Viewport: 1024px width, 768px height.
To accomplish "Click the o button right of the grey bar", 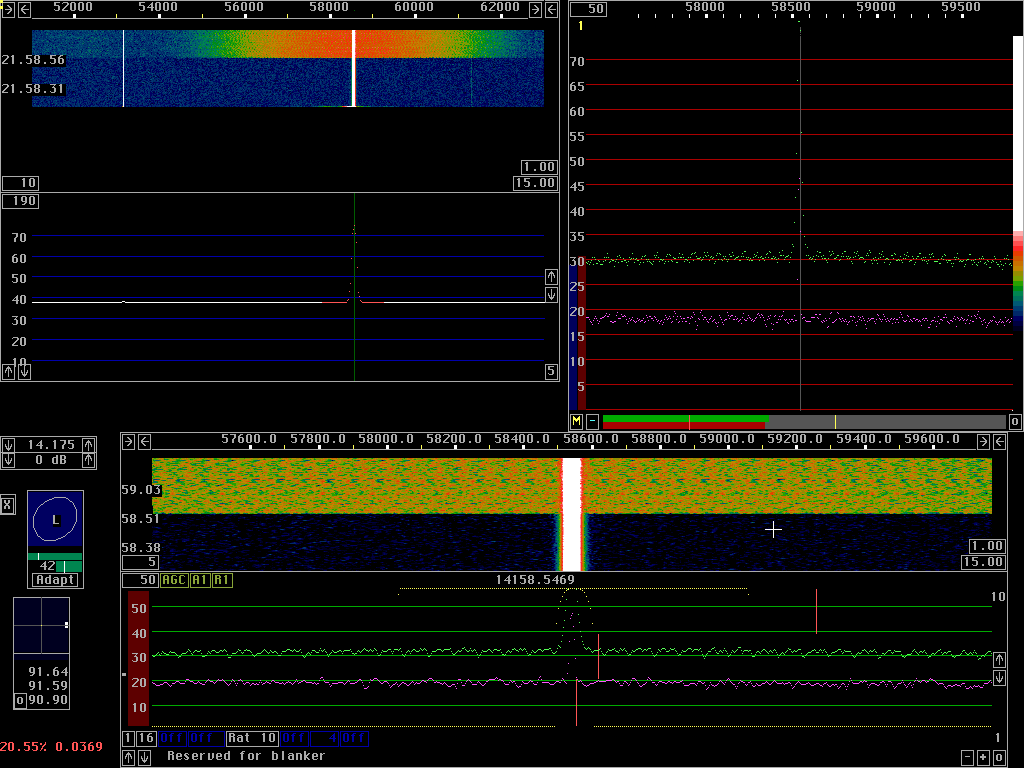I will (x=1015, y=422).
